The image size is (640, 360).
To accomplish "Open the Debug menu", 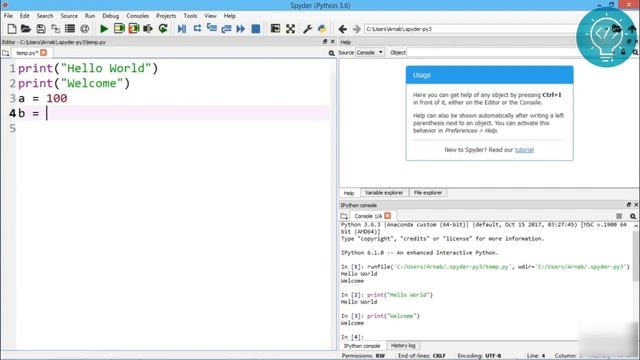I will coord(111,16).
